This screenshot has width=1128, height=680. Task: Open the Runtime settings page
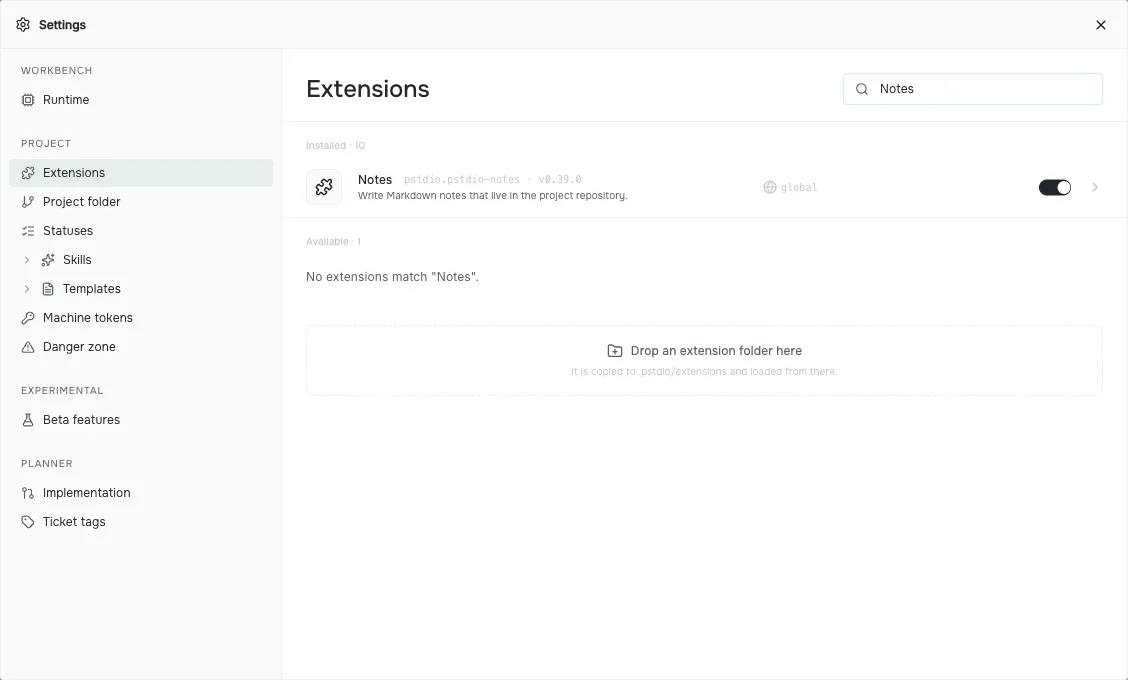click(141, 100)
